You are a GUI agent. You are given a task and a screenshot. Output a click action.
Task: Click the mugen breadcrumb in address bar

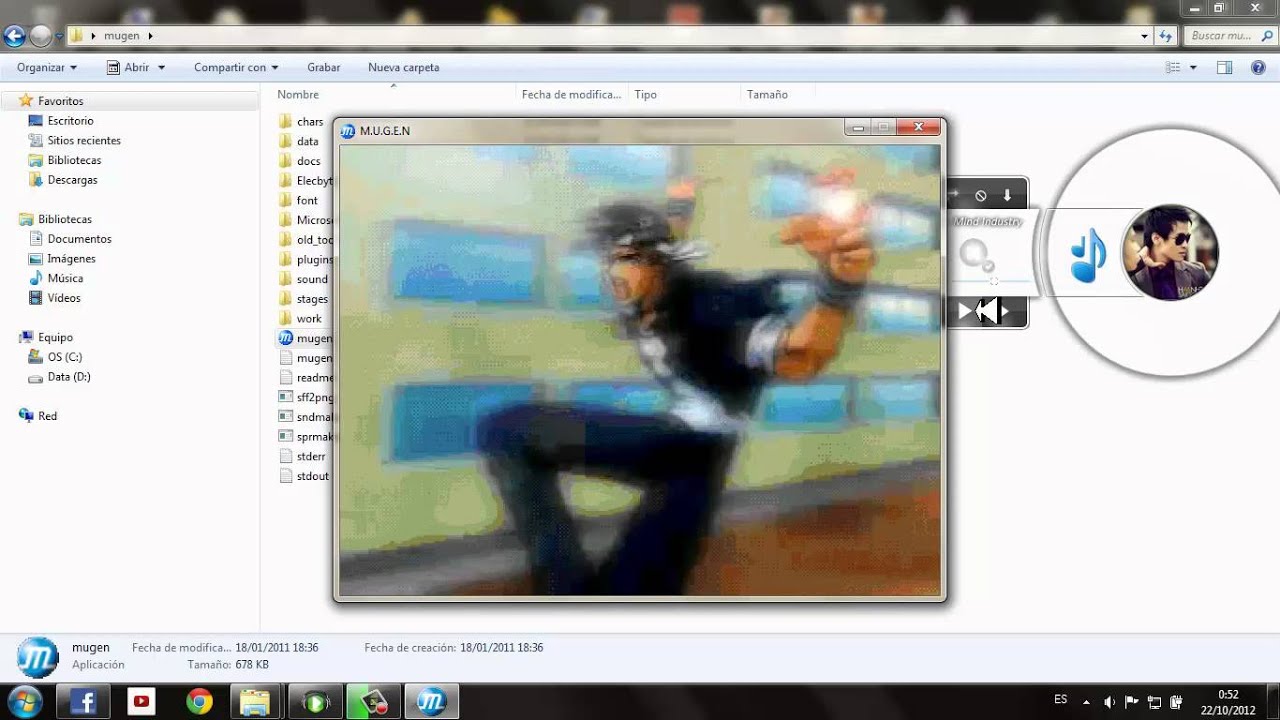pos(122,36)
